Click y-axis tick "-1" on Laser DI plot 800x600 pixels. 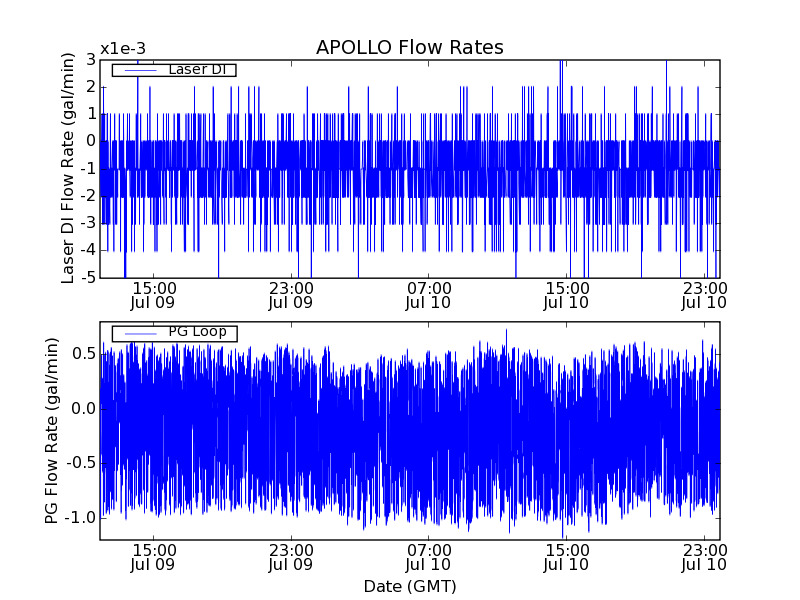(x=89, y=169)
